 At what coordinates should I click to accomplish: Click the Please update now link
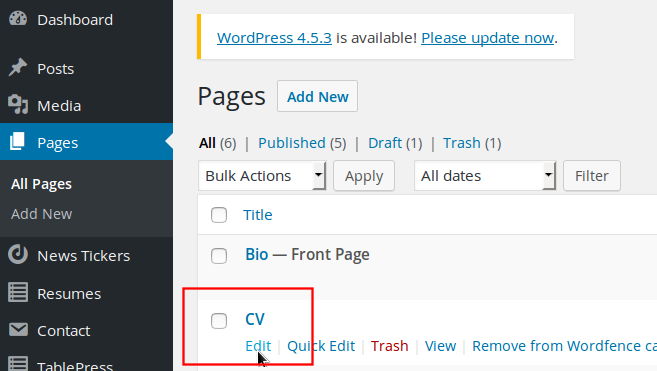(x=487, y=38)
